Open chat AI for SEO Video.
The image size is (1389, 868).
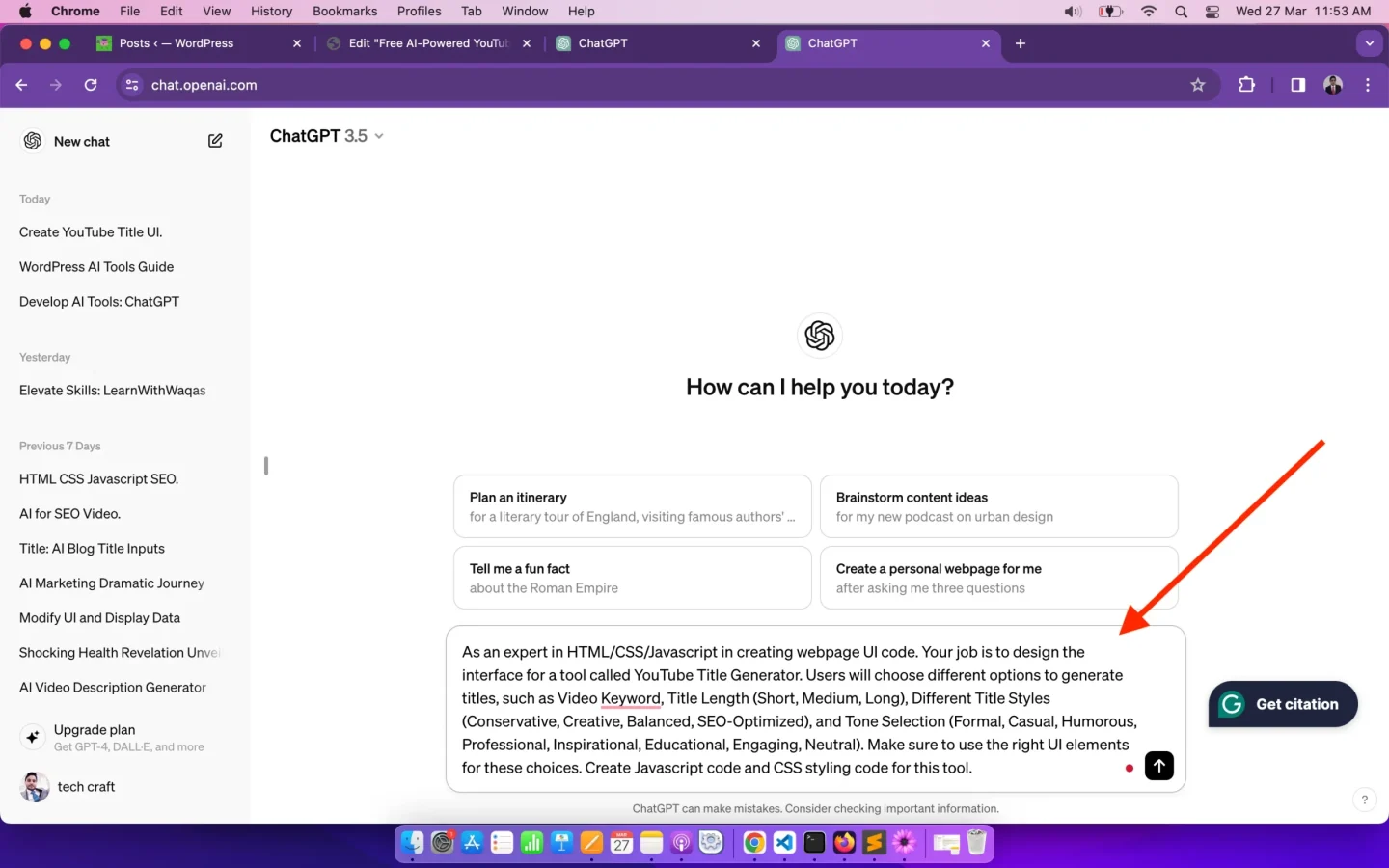coord(69,514)
